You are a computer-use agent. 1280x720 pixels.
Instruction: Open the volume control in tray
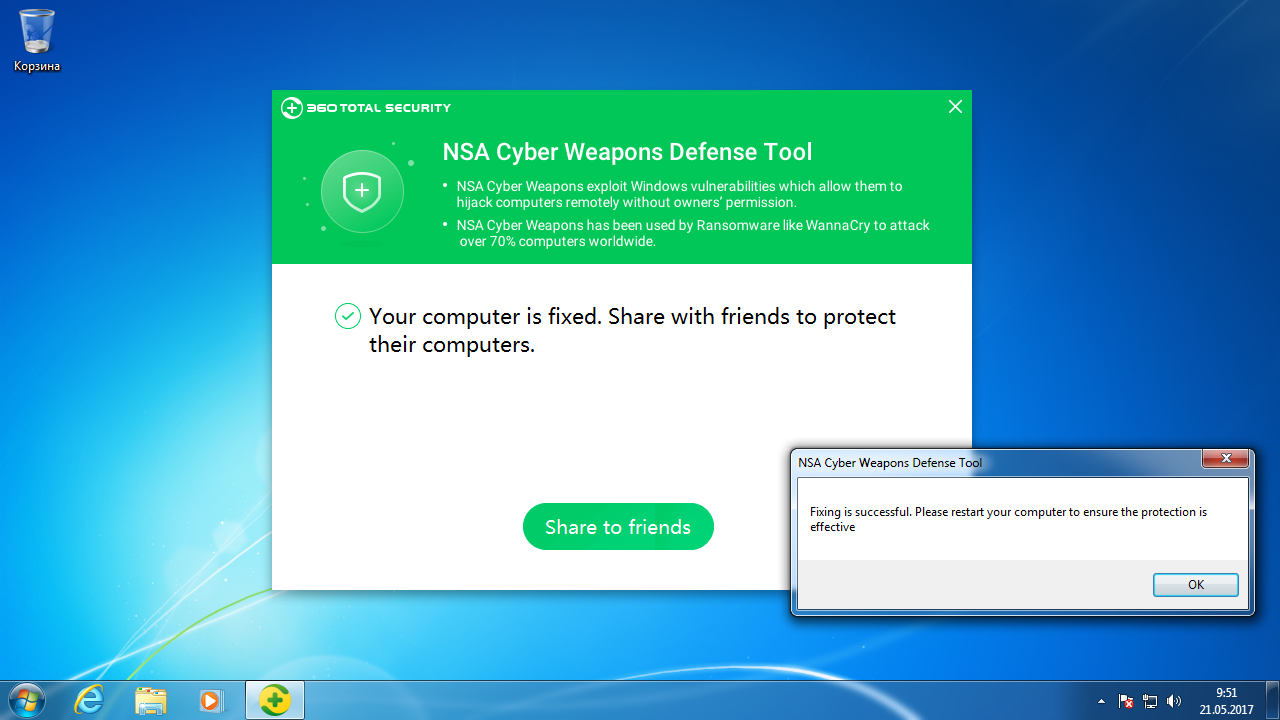click(1174, 701)
